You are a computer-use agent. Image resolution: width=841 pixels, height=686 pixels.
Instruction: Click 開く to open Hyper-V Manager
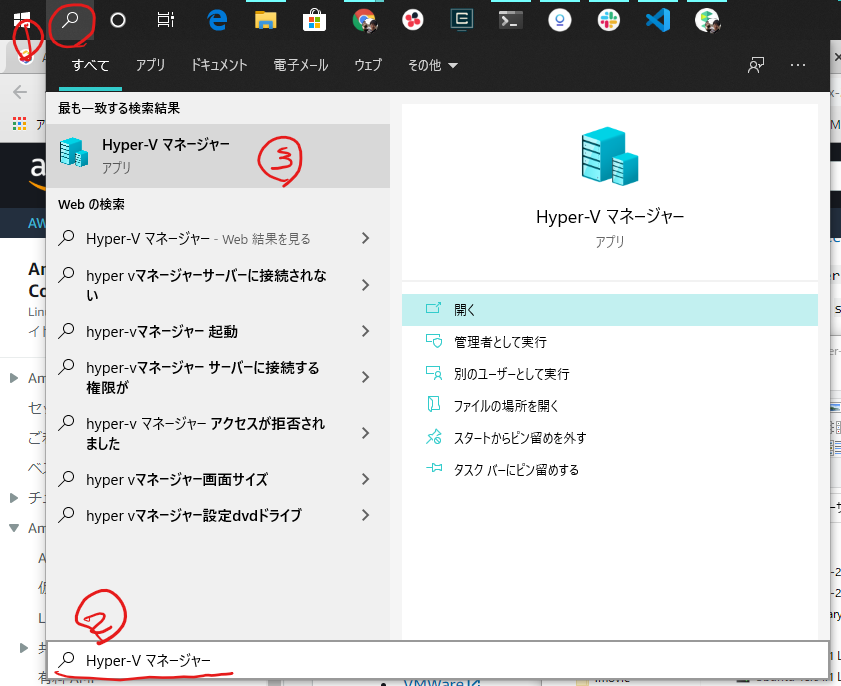click(x=610, y=309)
